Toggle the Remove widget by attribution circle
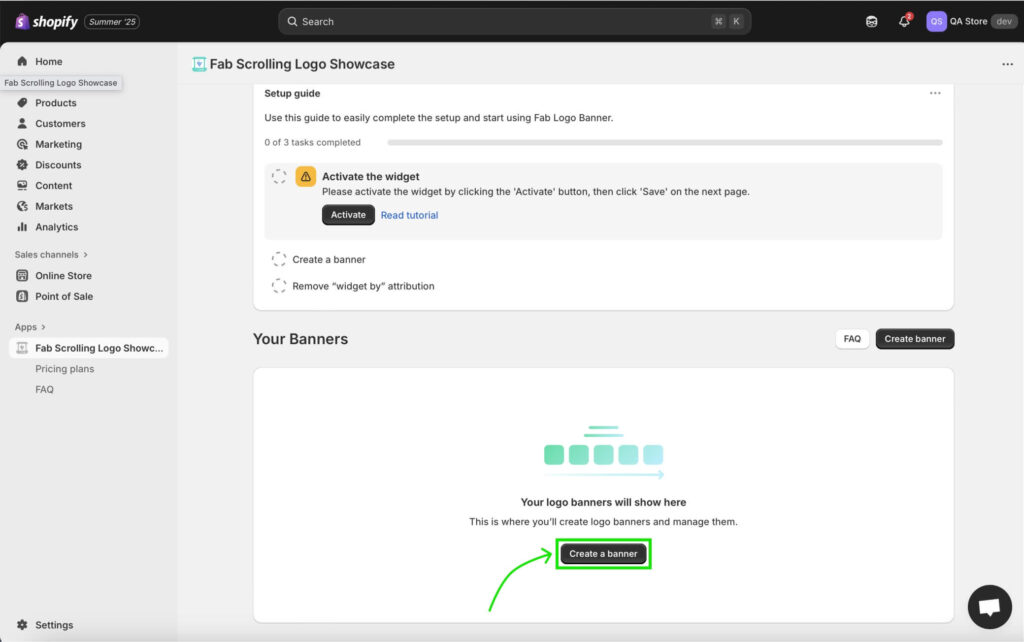This screenshot has height=642, width=1024. [x=279, y=286]
